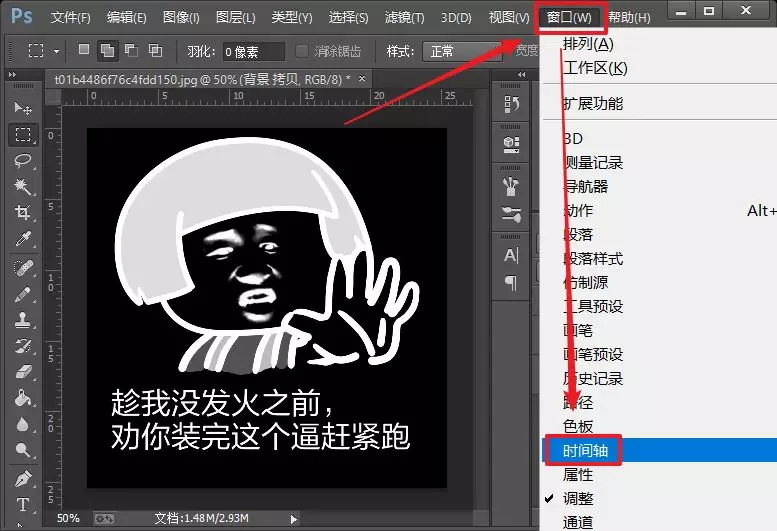Choose 色板 from the Window menu

[x=660, y=426]
